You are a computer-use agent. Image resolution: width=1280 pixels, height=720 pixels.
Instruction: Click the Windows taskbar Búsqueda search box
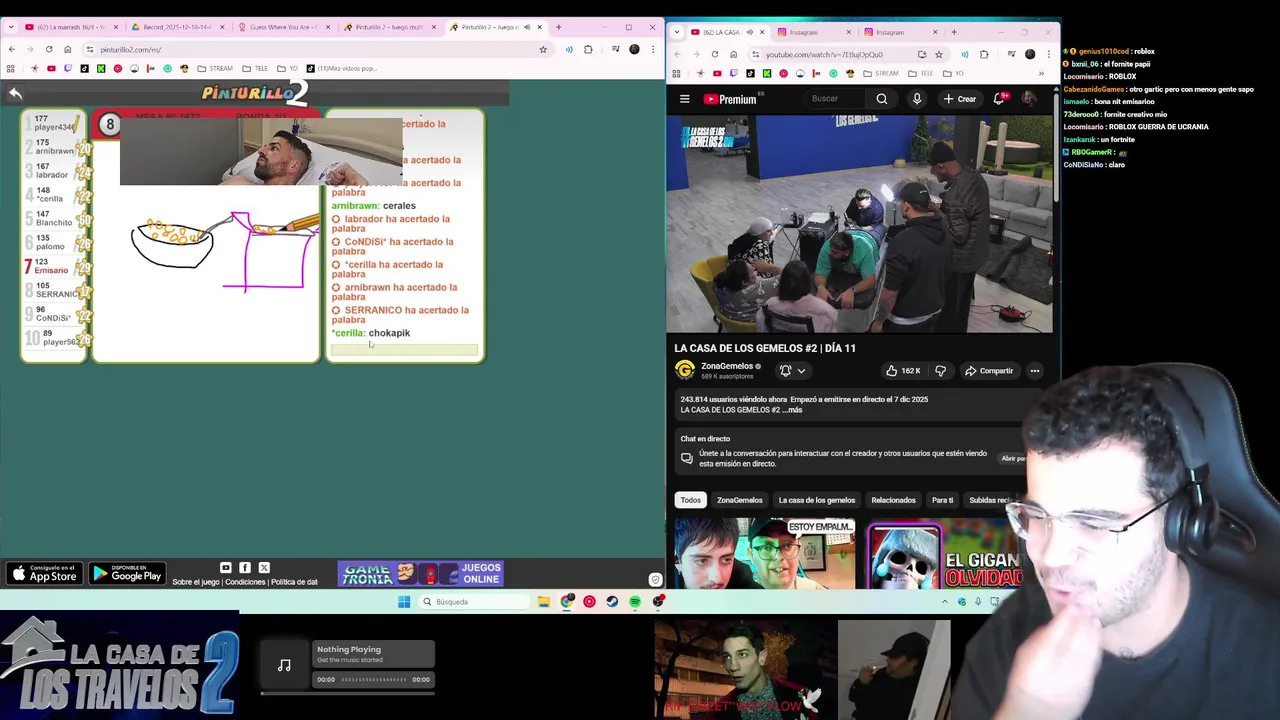(x=473, y=602)
